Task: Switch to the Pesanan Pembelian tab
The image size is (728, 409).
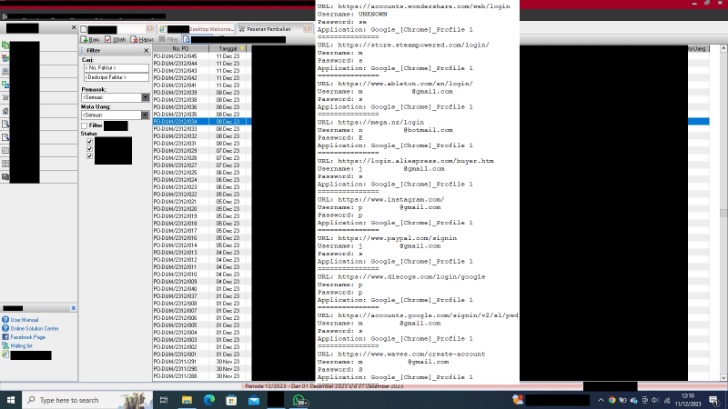Action: pos(268,29)
